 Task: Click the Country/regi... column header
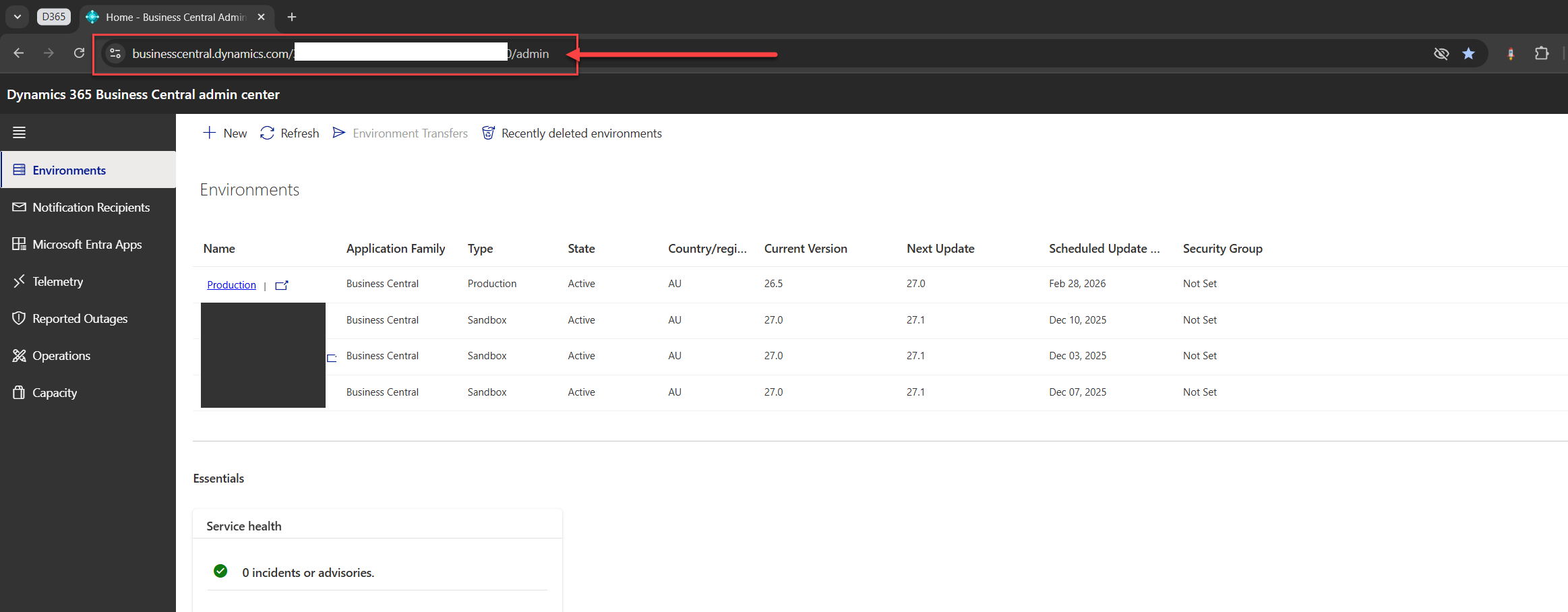tap(707, 248)
